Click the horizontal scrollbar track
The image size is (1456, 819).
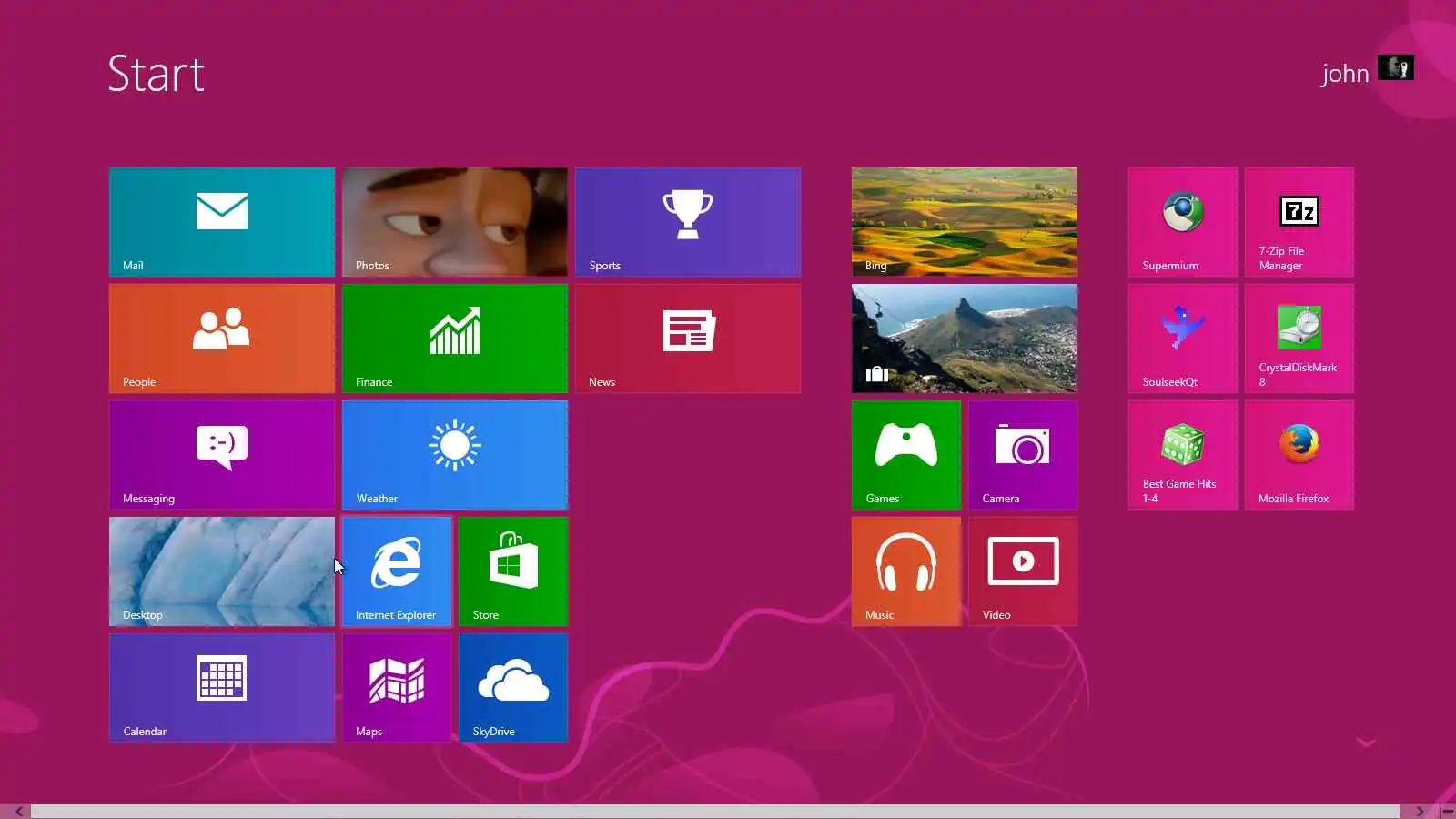(x=715, y=811)
